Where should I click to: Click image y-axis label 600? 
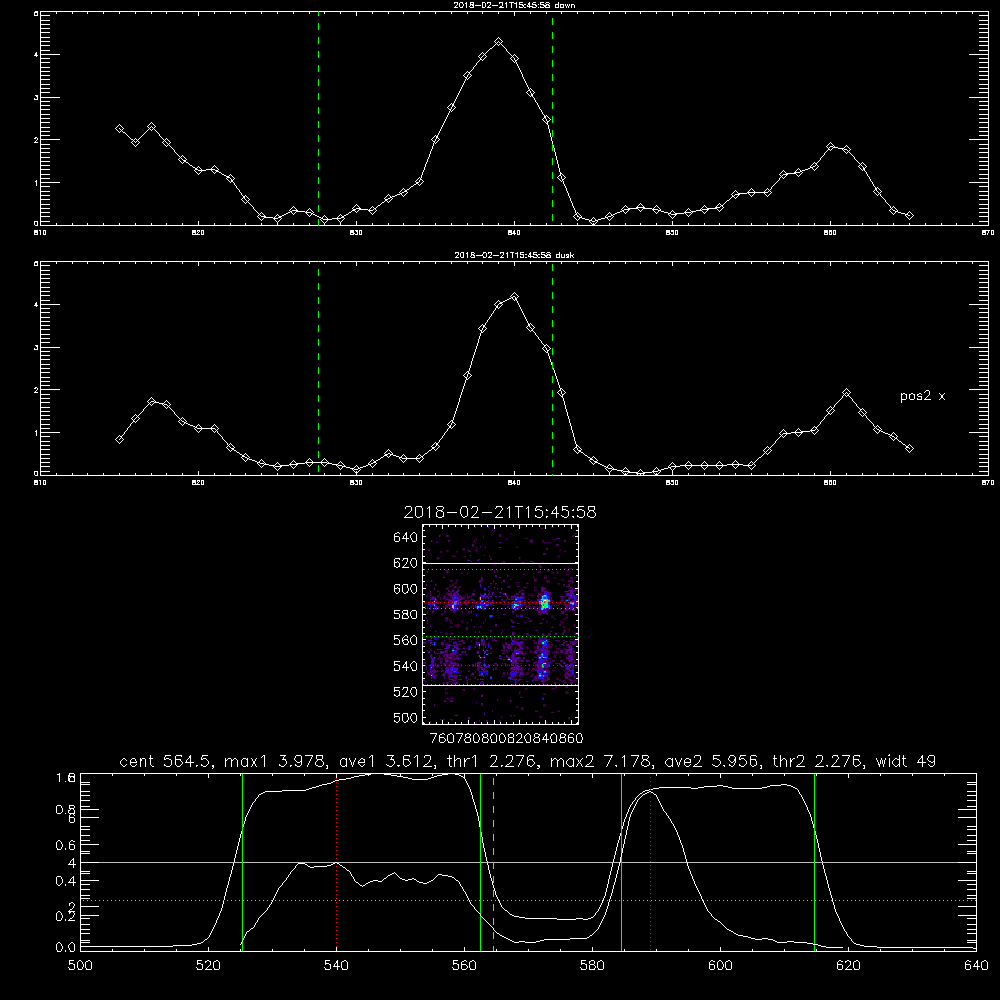coord(406,589)
